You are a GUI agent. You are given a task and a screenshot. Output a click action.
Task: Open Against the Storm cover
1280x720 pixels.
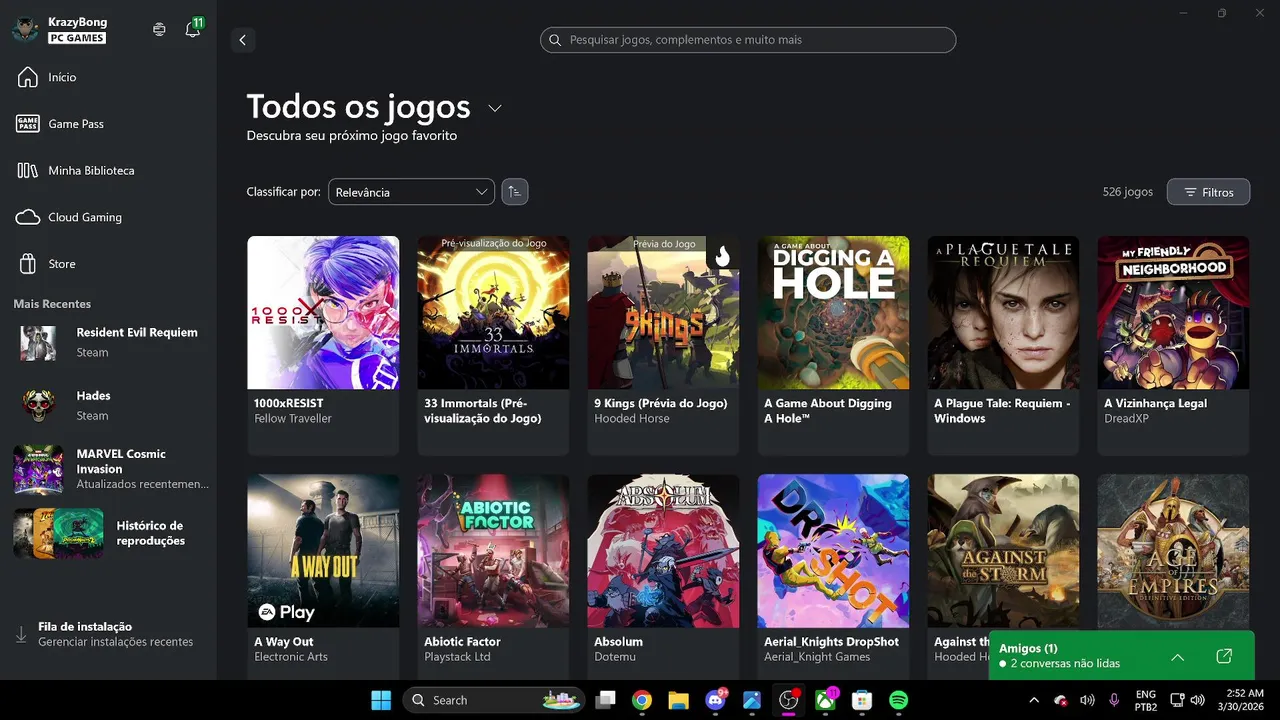coord(1003,550)
